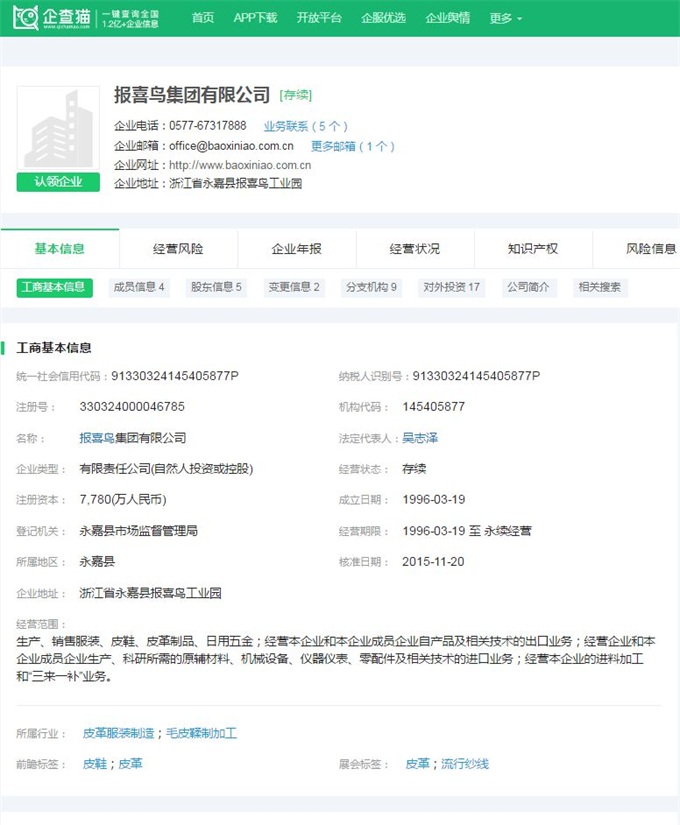The image size is (680, 825).
Task: Open the 变更信息 2 sub-tab
Action: (x=294, y=287)
